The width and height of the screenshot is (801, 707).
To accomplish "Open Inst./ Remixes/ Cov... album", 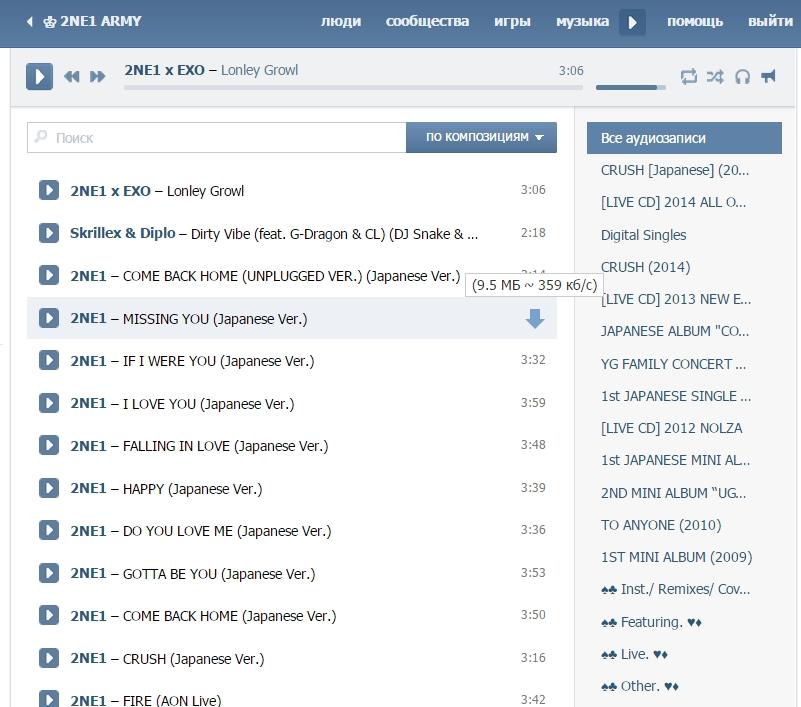I will [x=675, y=590].
